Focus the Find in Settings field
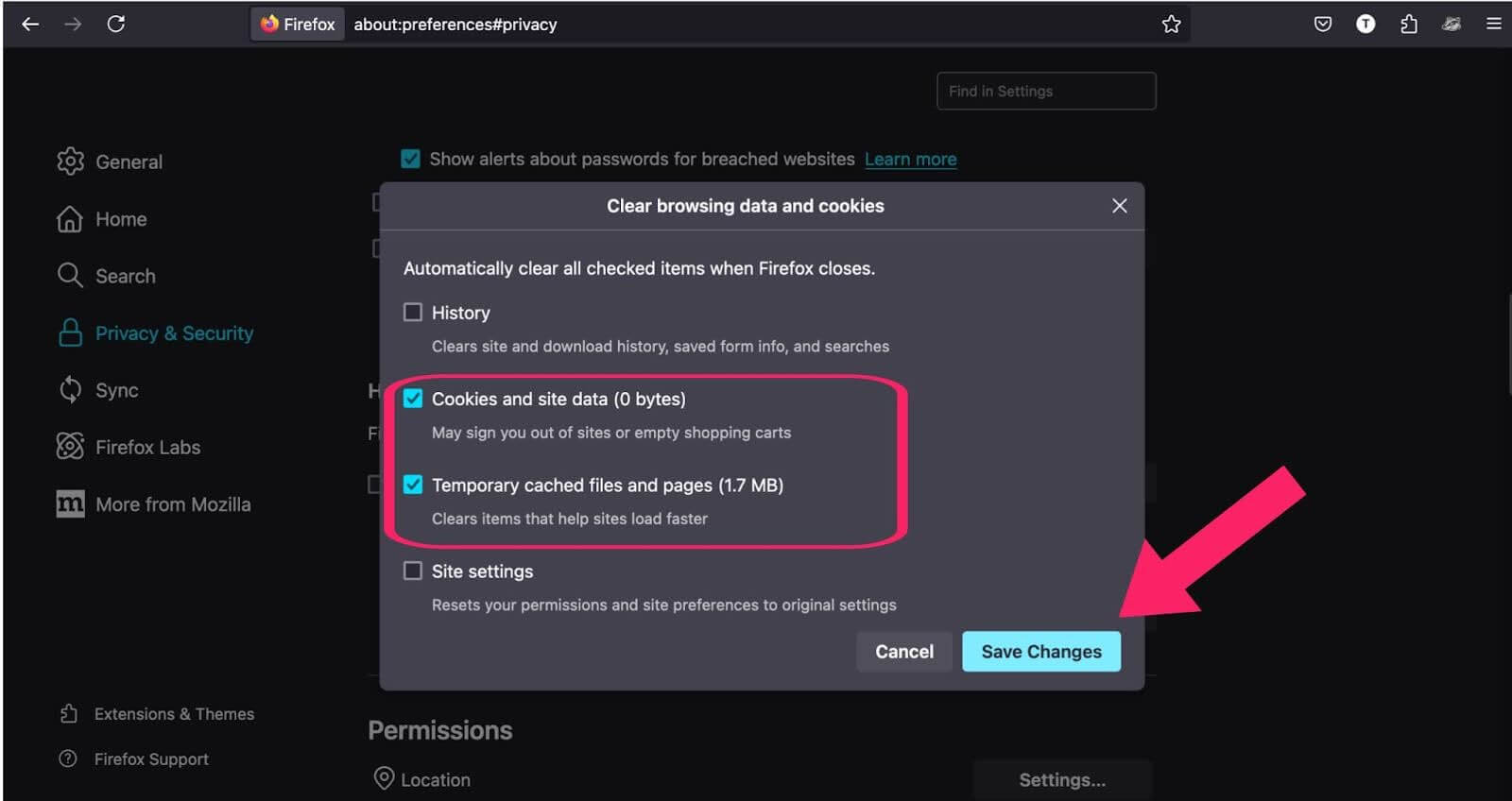Screen dimensions: 1512x801 click(1046, 92)
